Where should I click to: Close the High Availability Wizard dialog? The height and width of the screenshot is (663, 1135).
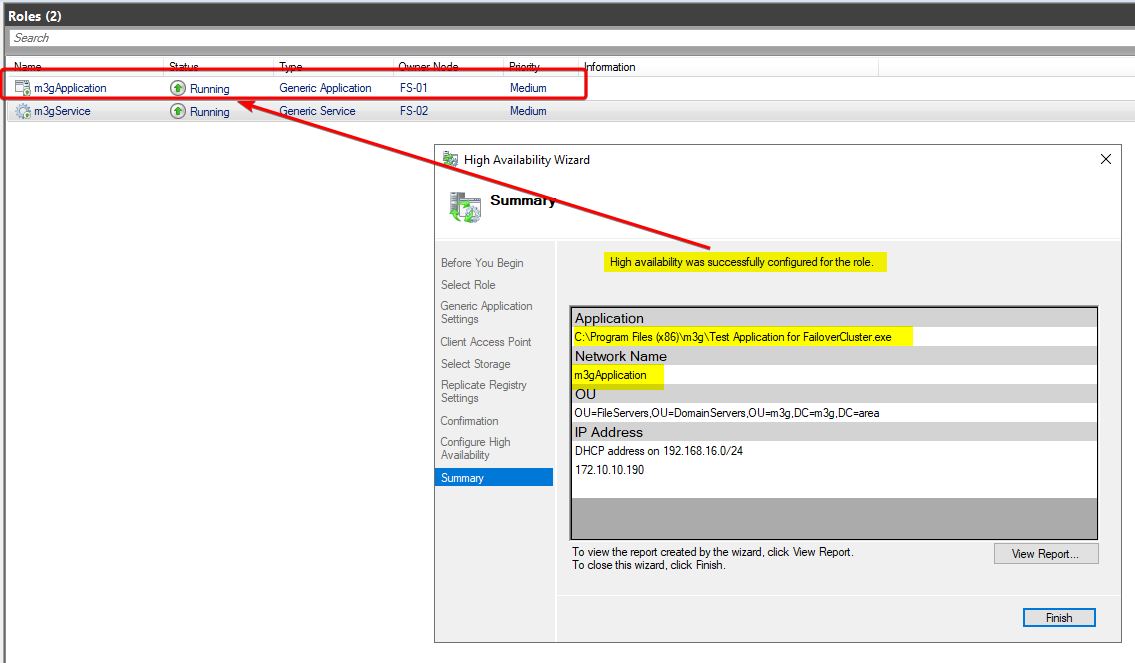(1105, 159)
